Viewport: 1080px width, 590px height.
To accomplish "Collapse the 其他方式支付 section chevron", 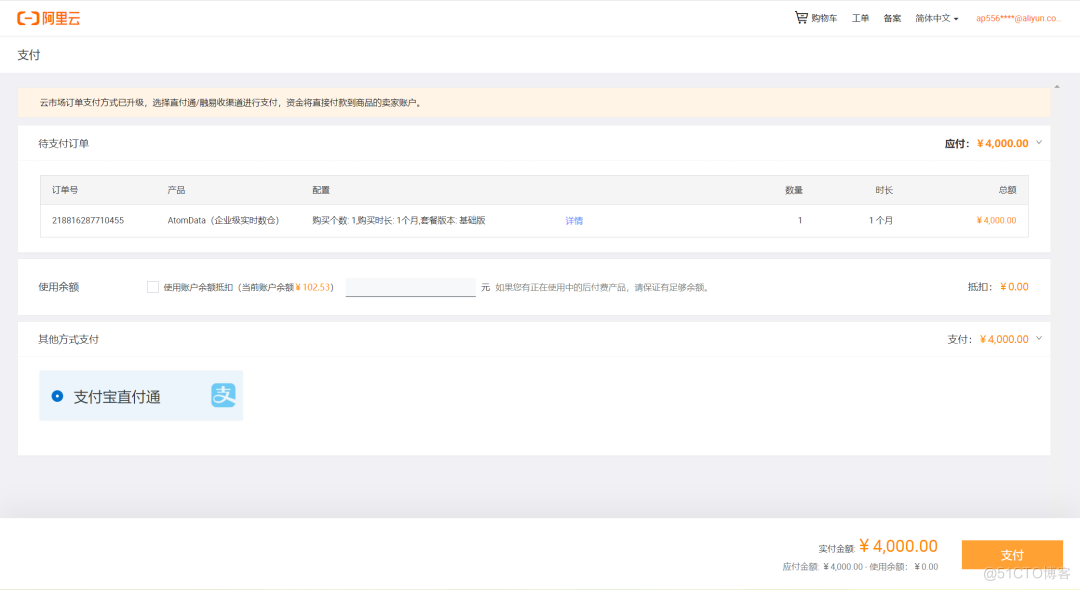I will tap(1039, 338).
